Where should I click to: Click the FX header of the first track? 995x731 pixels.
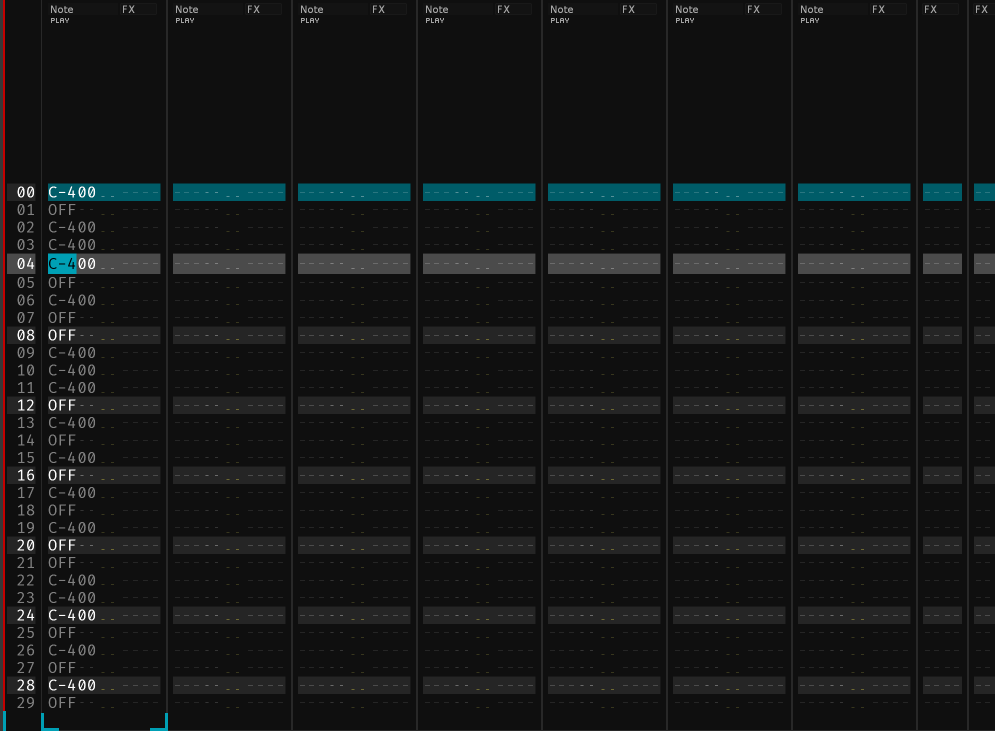[128, 9]
